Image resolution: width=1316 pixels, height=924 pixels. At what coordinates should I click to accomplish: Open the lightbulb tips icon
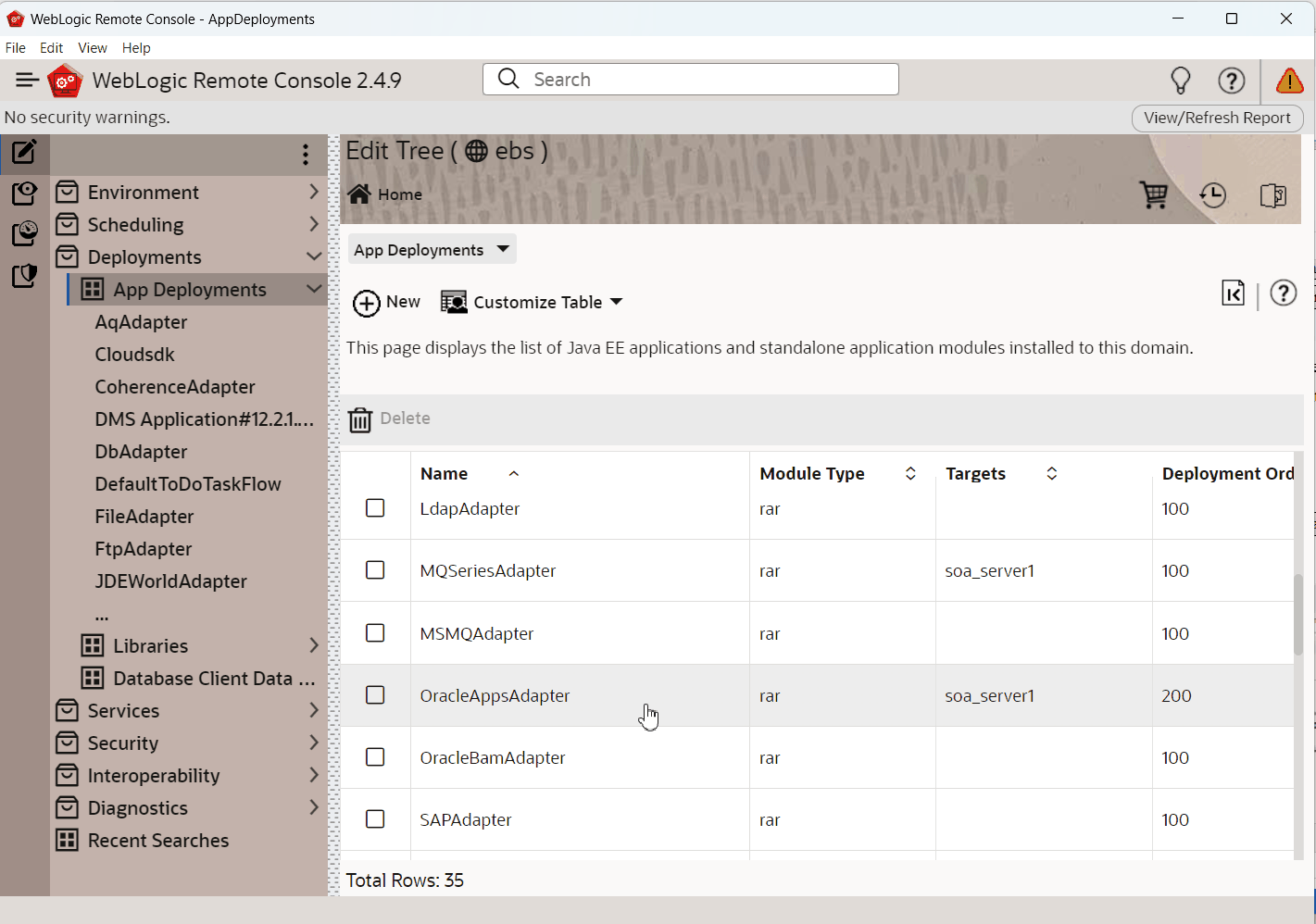click(1181, 81)
